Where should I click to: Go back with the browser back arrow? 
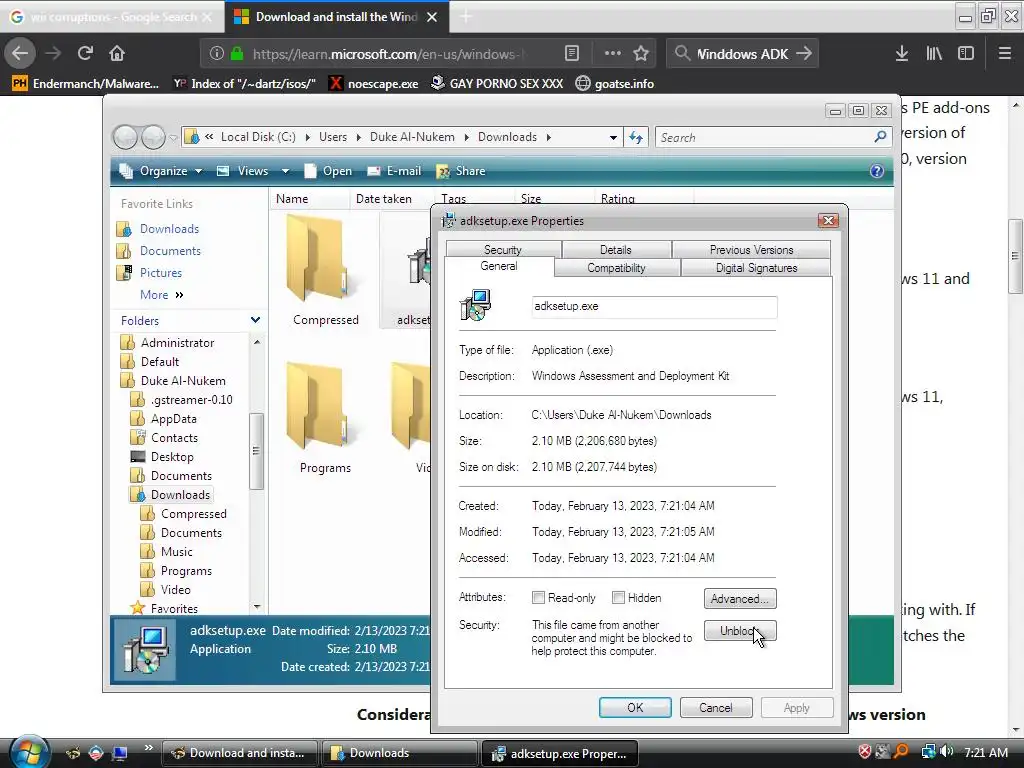(x=20, y=53)
